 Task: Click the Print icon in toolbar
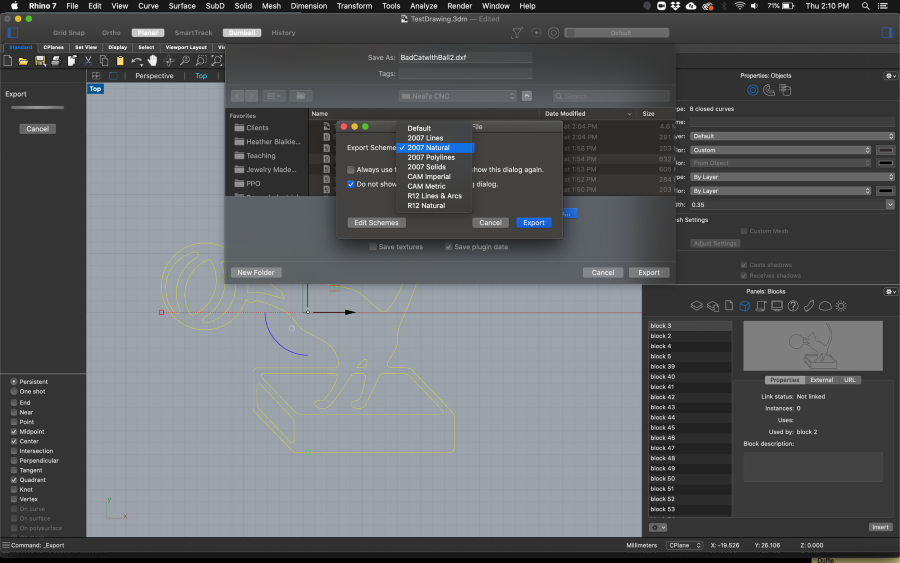[x=56, y=60]
